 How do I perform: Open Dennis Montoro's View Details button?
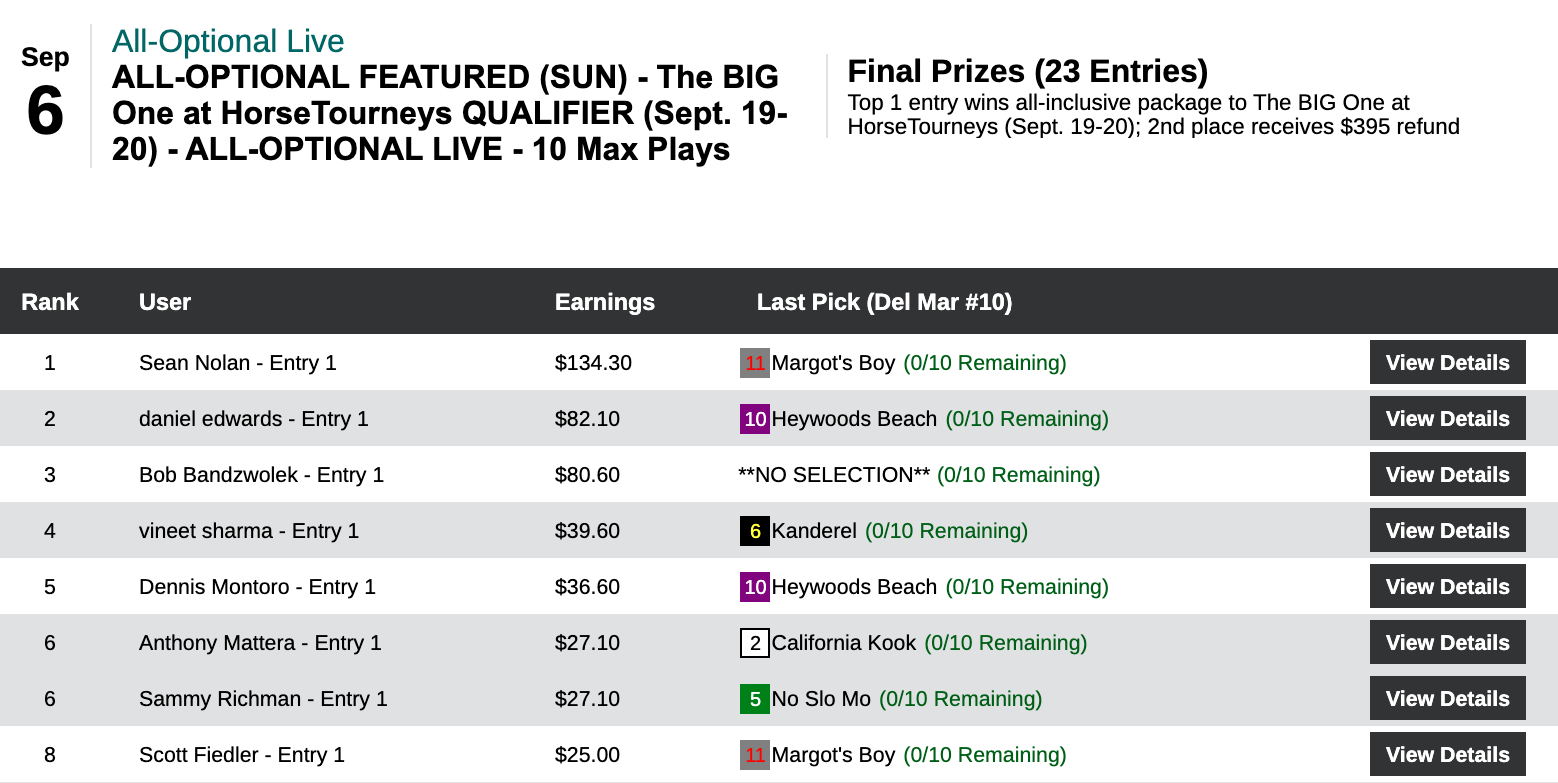click(1447, 587)
